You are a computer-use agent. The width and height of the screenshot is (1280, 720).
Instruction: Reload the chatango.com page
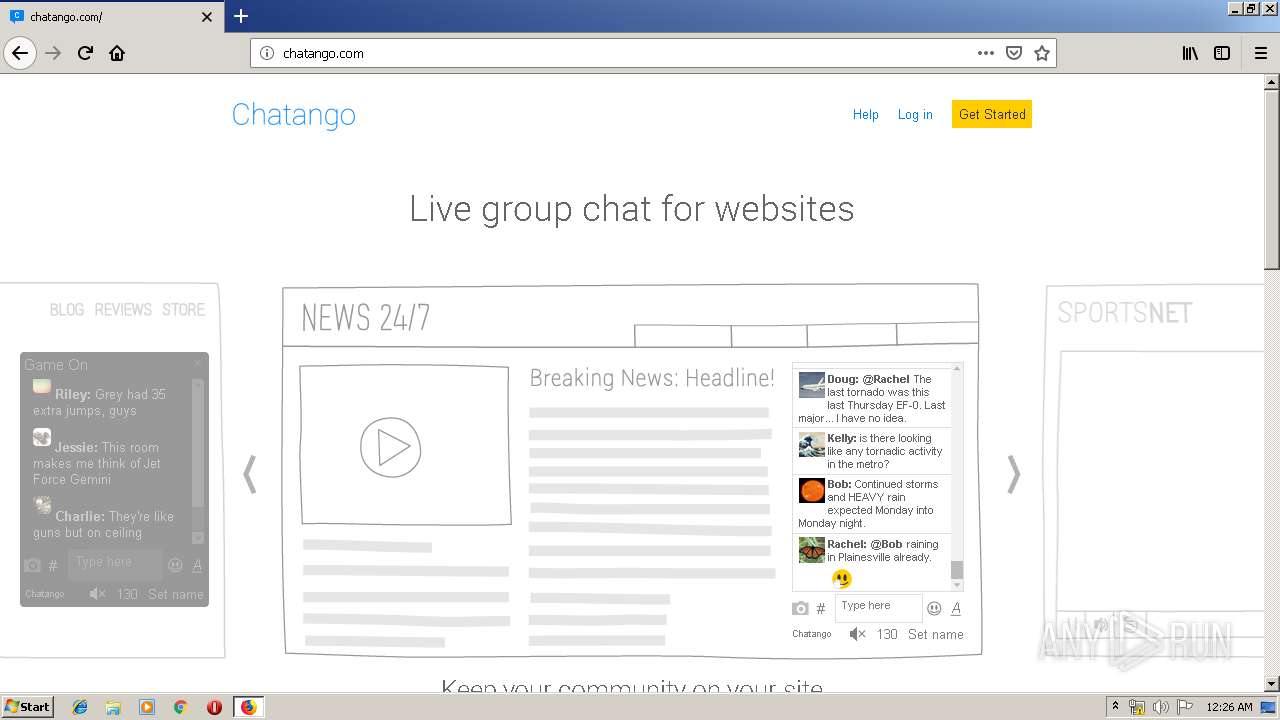pyautogui.click(x=85, y=53)
